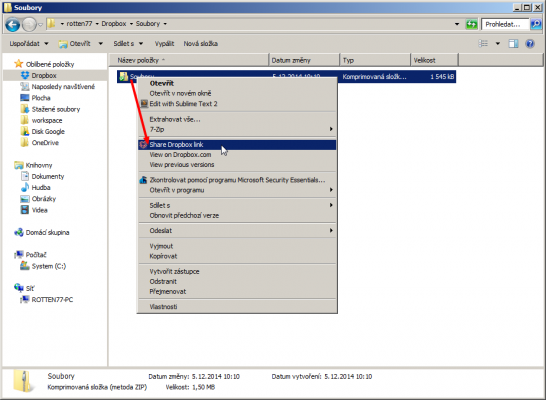546x400 pixels.
Task: Click the search magnifier icon
Action: (x=536, y=24)
